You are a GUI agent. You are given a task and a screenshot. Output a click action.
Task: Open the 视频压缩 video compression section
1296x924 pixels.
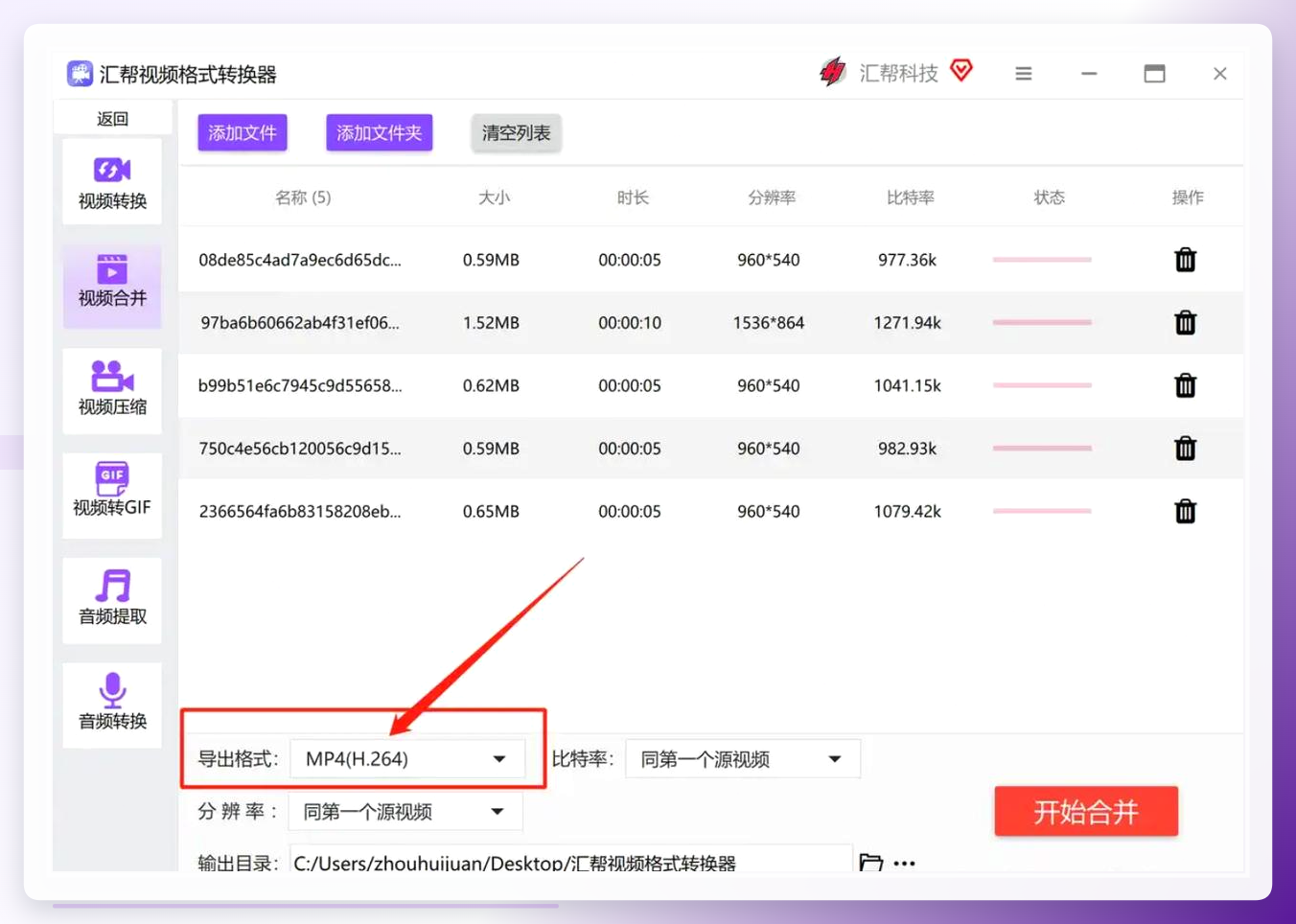[112, 391]
